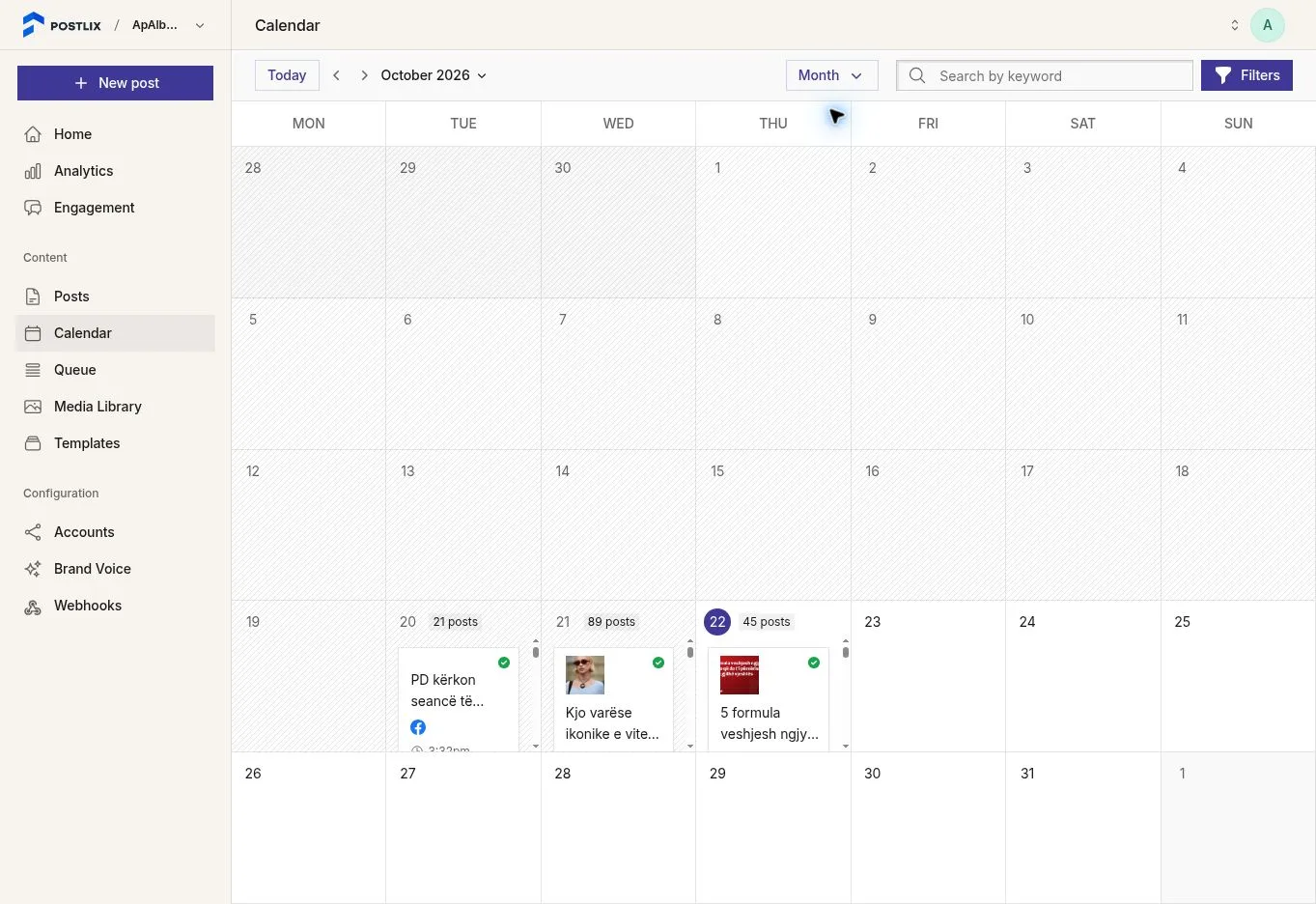Viewport: 1316px width, 904px height.
Task: Open Analytics via its bar chart icon
Action: coord(33,171)
